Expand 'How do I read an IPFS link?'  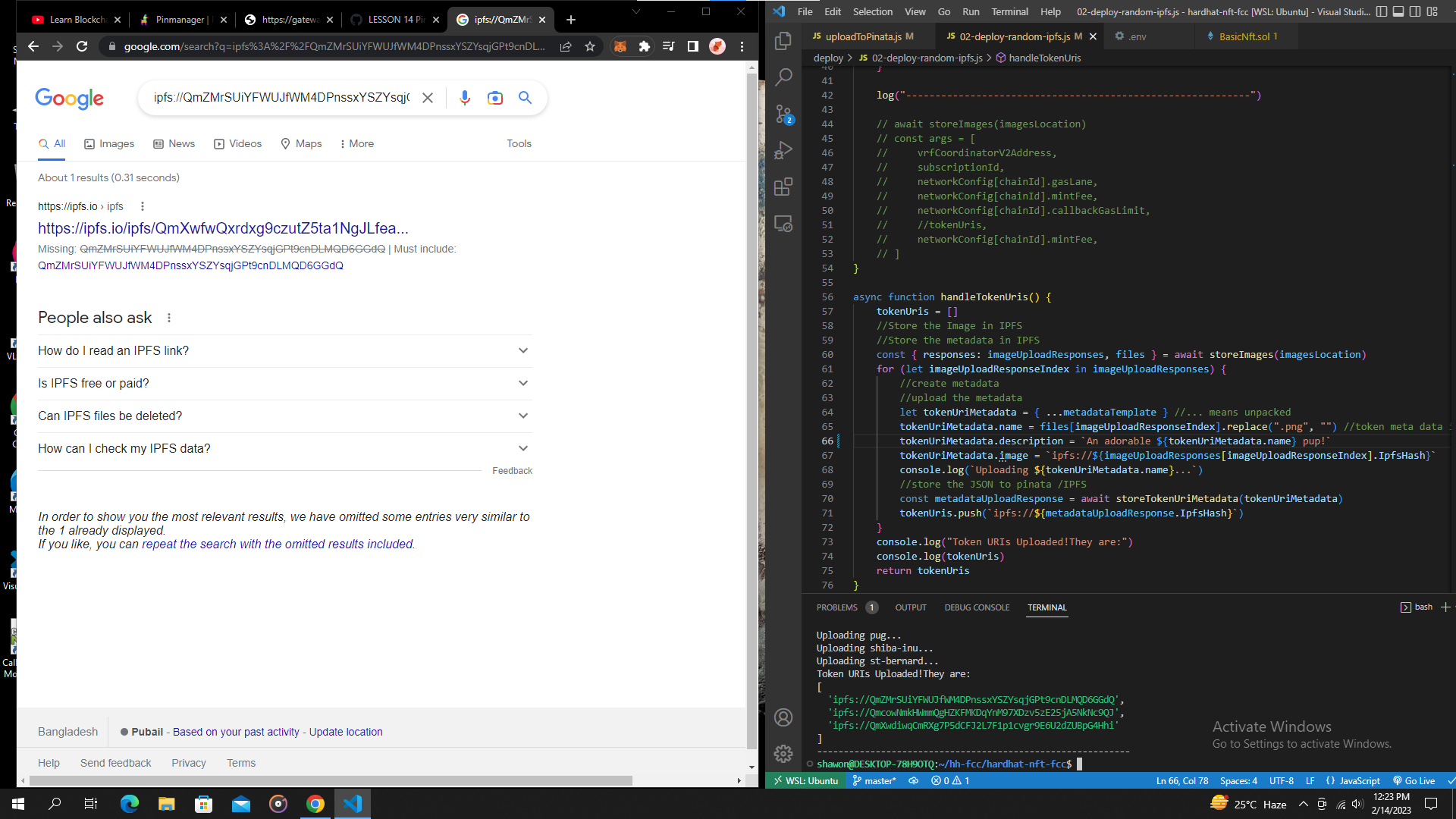285,351
